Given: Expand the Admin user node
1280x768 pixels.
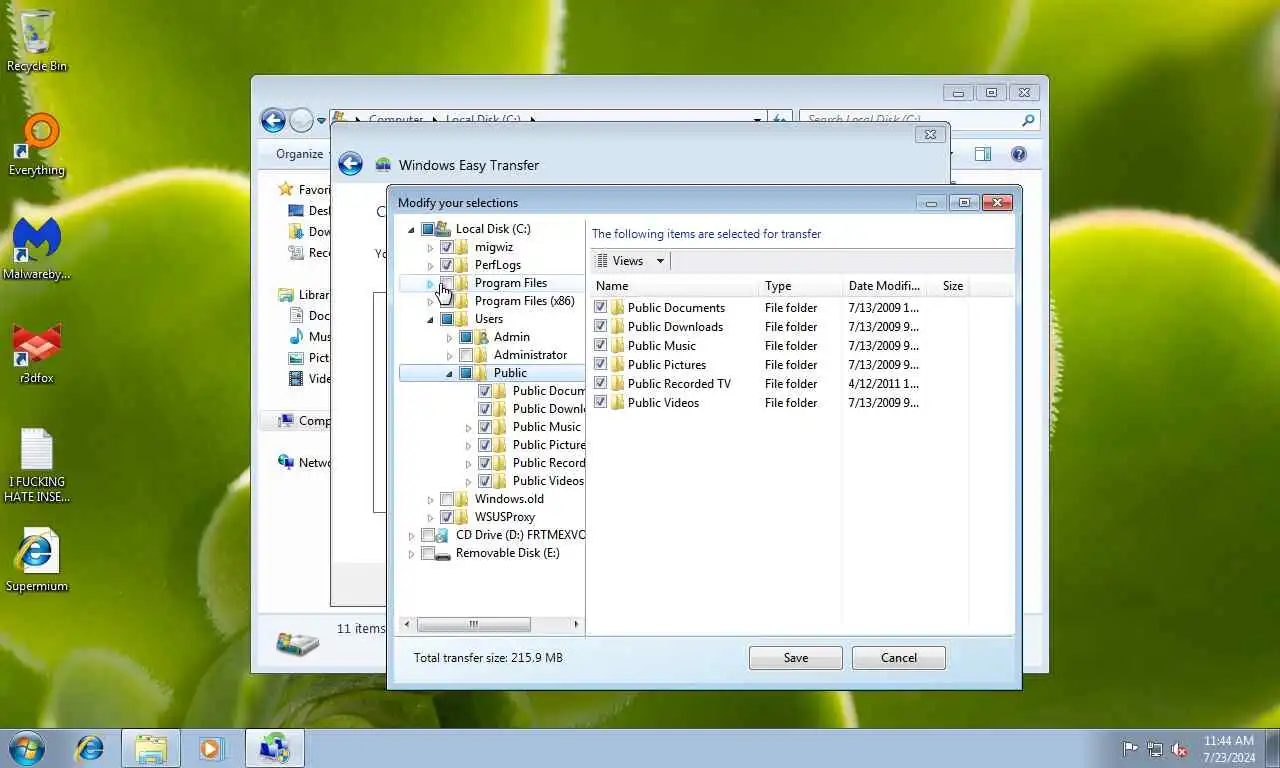Looking at the screenshot, I should click(x=450, y=338).
